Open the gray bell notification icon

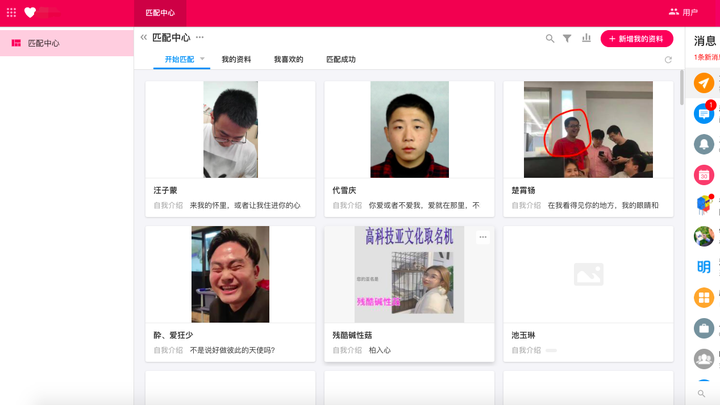(703, 144)
